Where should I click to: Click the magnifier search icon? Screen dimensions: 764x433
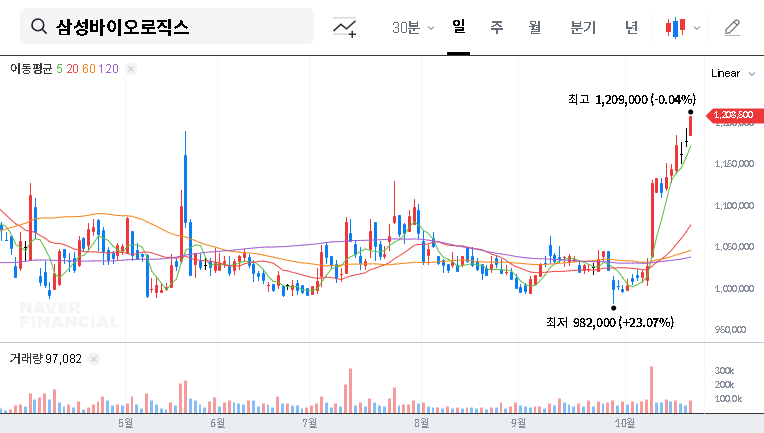point(39,27)
